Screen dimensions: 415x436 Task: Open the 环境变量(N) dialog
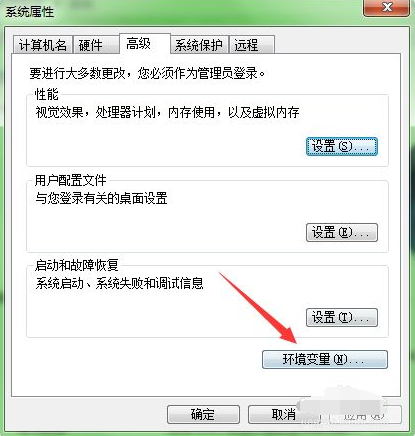(325, 359)
